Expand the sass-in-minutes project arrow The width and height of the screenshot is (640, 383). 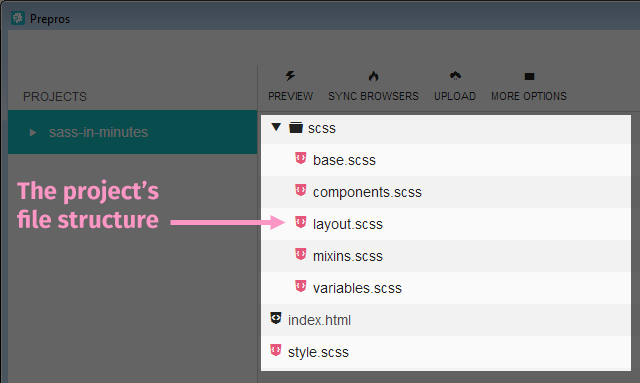pos(33,132)
